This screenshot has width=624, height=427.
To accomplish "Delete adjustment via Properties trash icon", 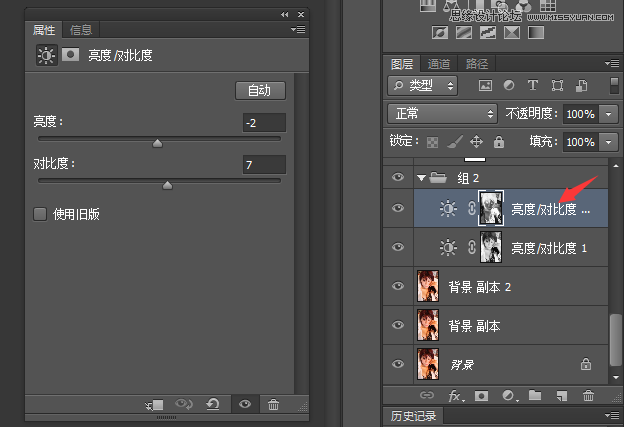I will pyautogui.click(x=273, y=405).
